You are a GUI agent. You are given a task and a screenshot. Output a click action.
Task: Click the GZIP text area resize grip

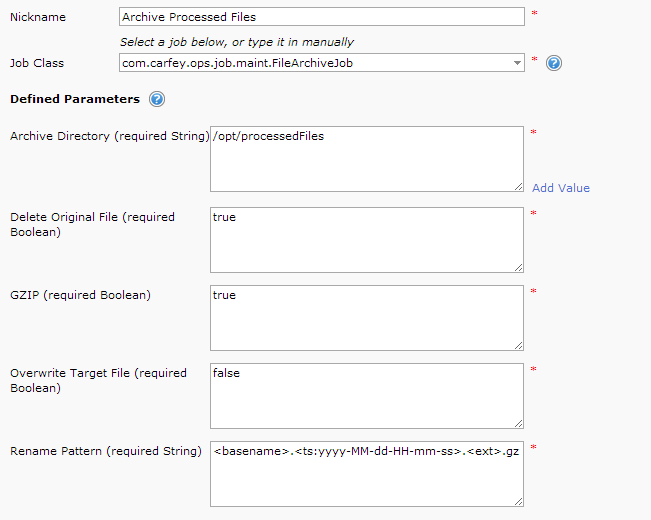pos(518,344)
